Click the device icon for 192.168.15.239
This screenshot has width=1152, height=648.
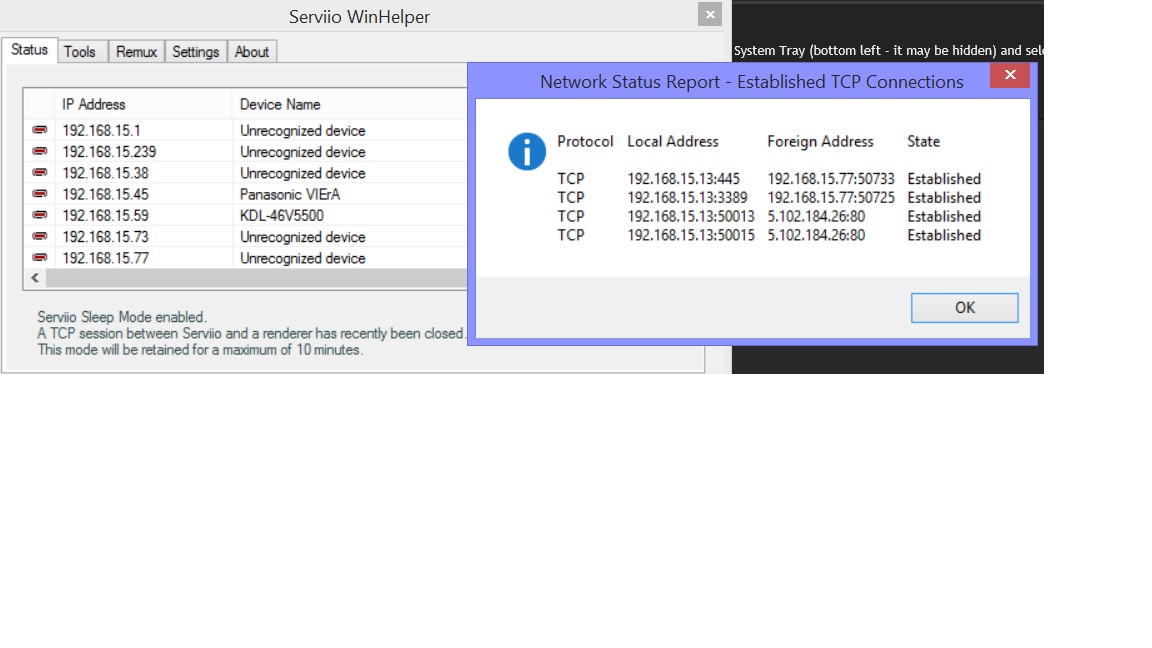click(x=40, y=151)
